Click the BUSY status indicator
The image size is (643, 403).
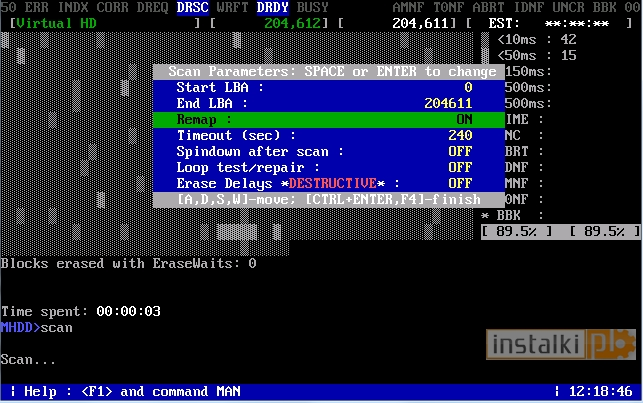click(x=313, y=7)
